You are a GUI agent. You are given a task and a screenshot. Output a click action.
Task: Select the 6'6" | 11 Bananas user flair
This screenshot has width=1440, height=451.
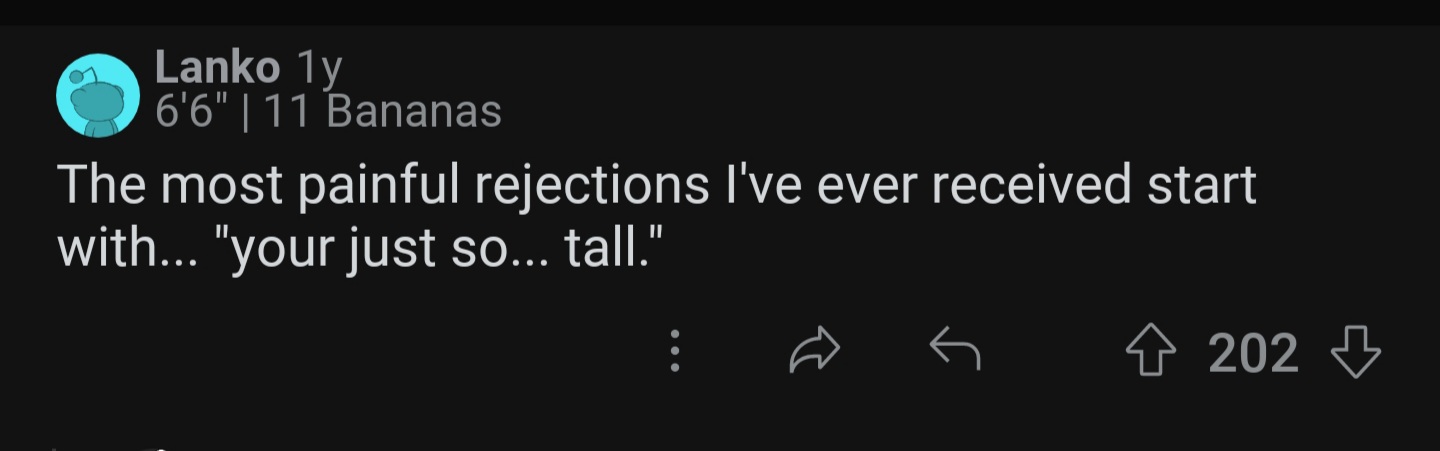[x=328, y=112]
